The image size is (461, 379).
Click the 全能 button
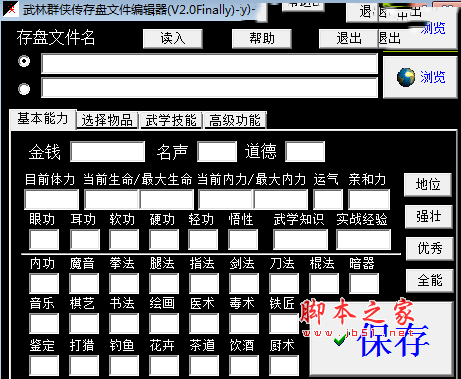(430, 280)
